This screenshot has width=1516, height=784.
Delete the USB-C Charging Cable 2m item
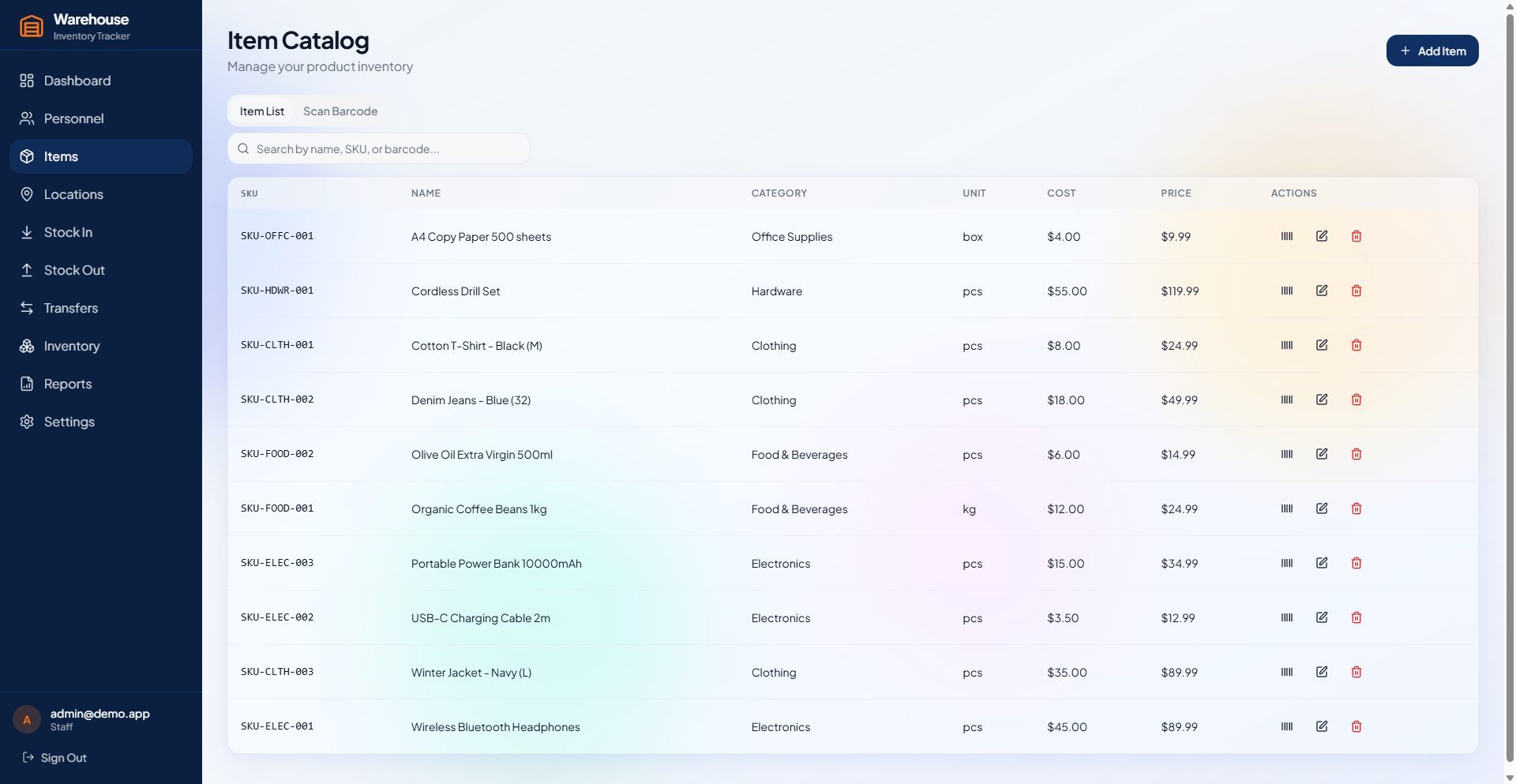click(1357, 617)
